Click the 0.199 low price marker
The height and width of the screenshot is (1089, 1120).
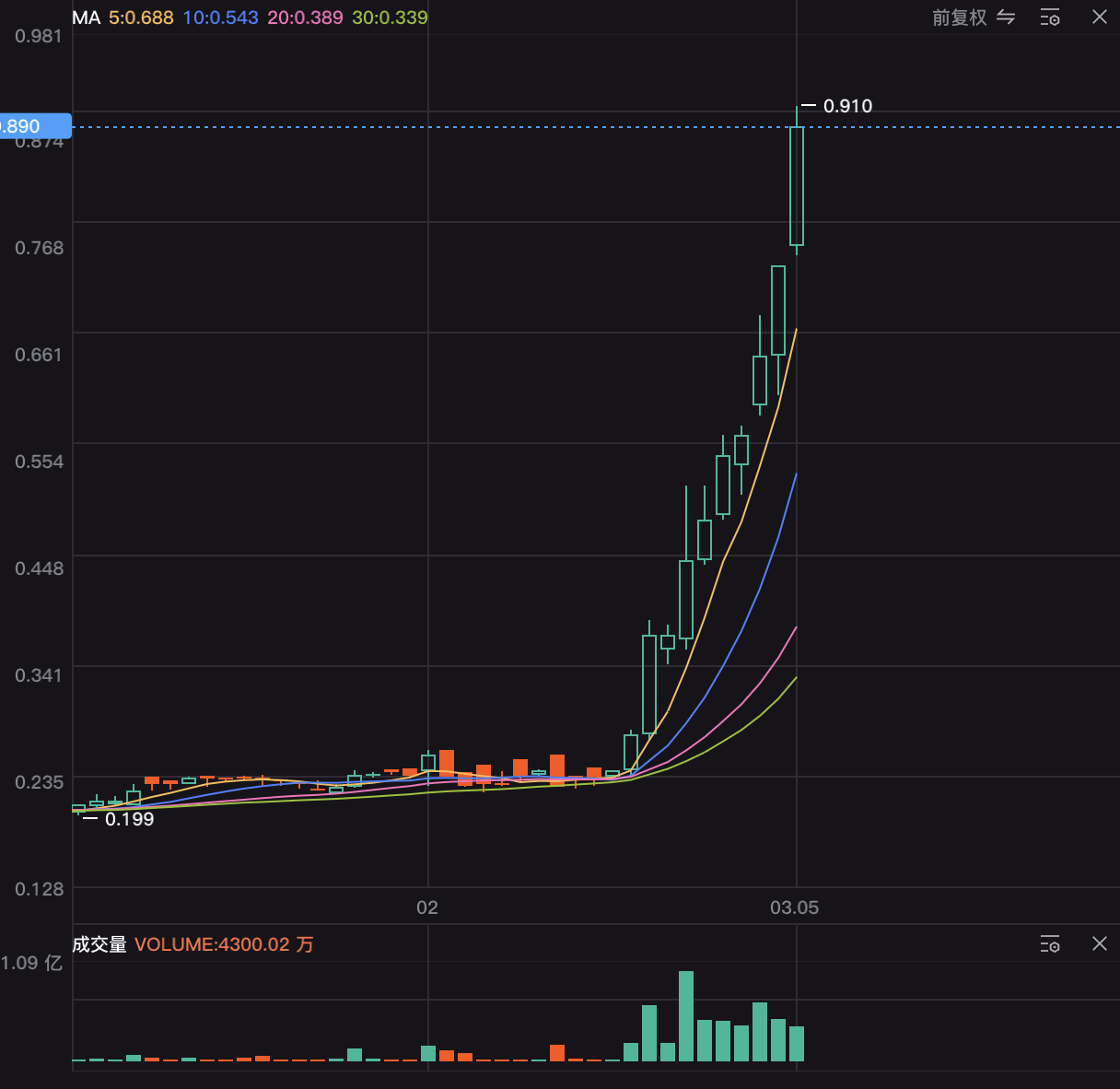coord(129,819)
